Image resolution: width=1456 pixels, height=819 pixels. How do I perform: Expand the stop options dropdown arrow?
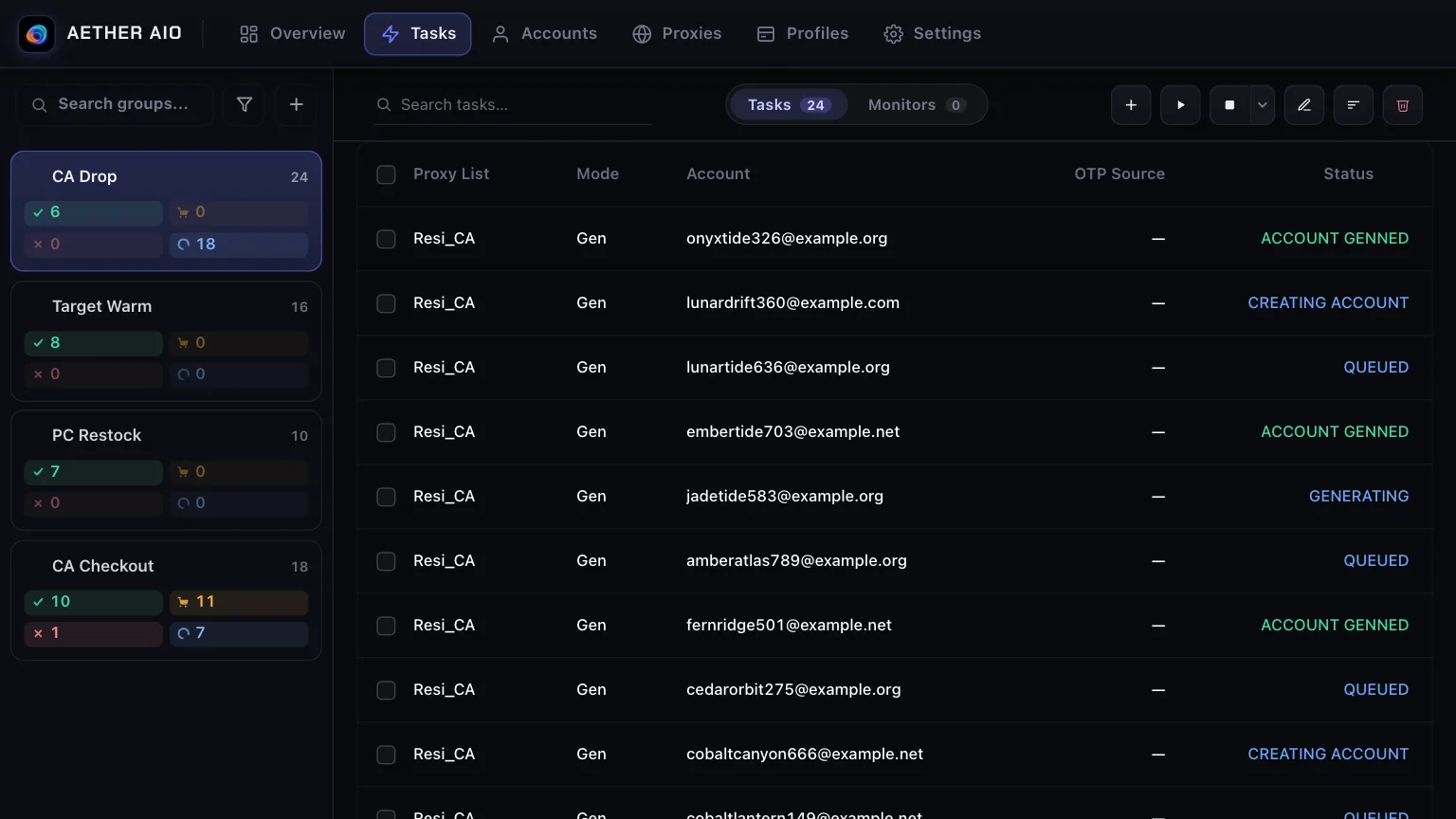1263,105
